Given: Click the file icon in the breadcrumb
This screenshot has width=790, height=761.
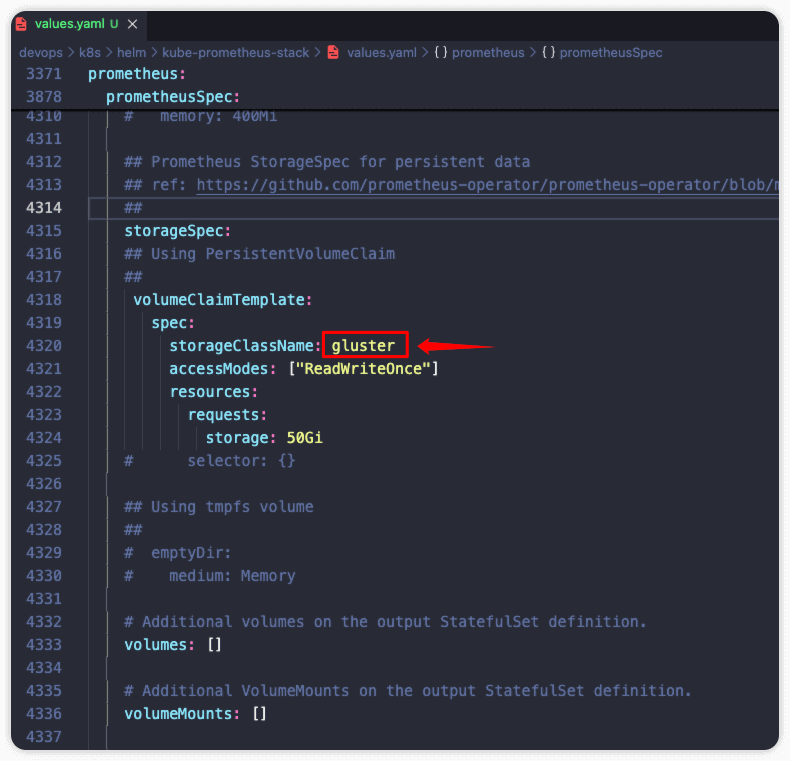Looking at the screenshot, I should [x=333, y=52].
